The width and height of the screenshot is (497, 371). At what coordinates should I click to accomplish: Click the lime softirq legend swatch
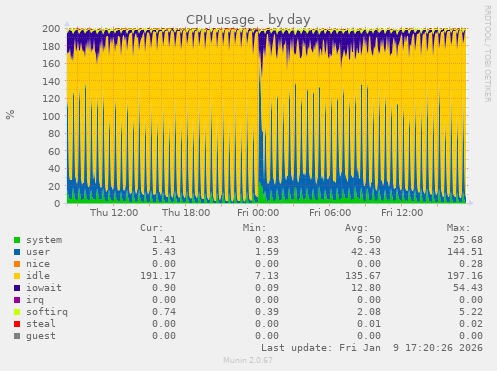17,312
